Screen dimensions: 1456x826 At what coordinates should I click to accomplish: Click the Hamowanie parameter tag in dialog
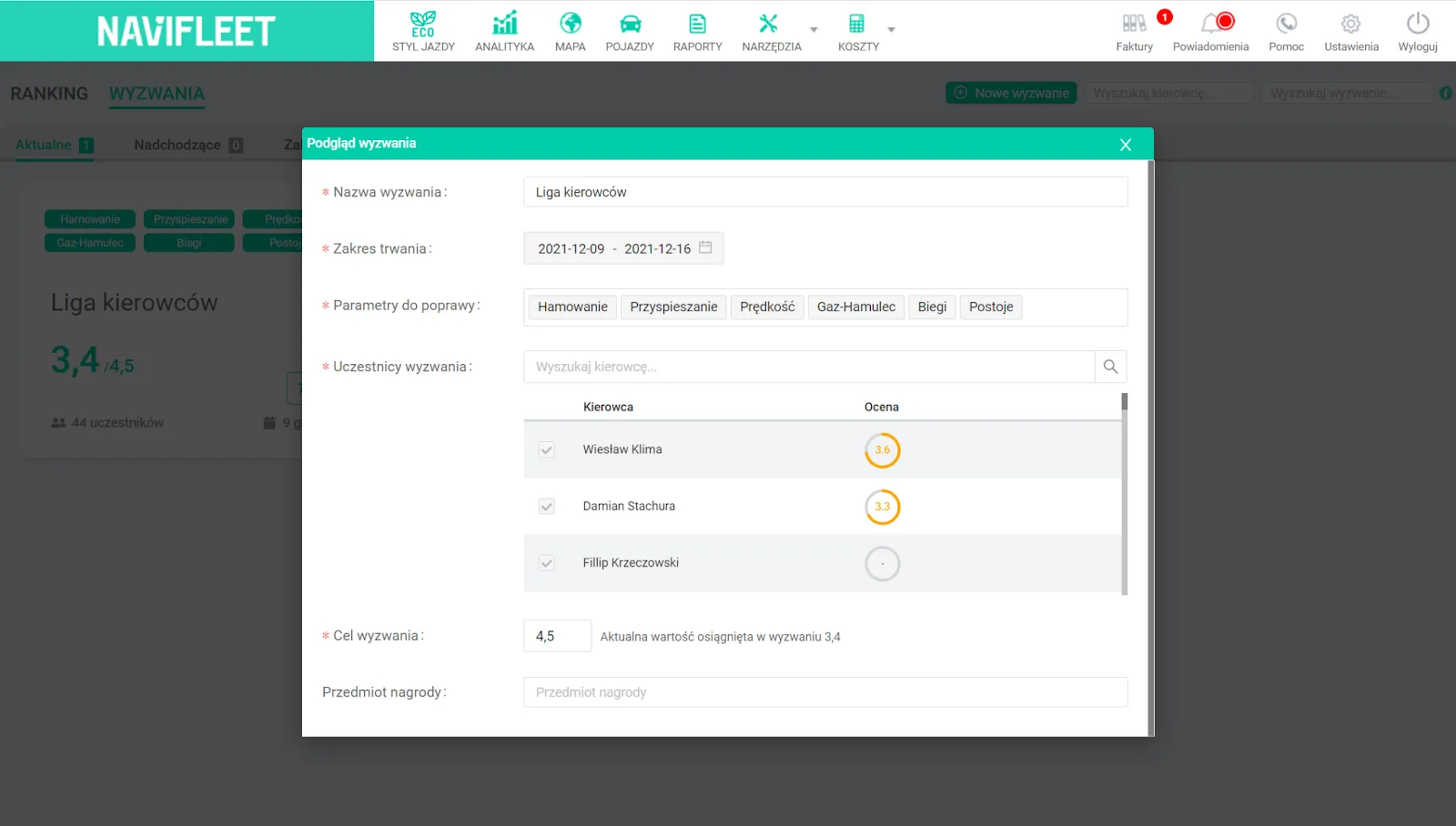click(x=572, y=307)
